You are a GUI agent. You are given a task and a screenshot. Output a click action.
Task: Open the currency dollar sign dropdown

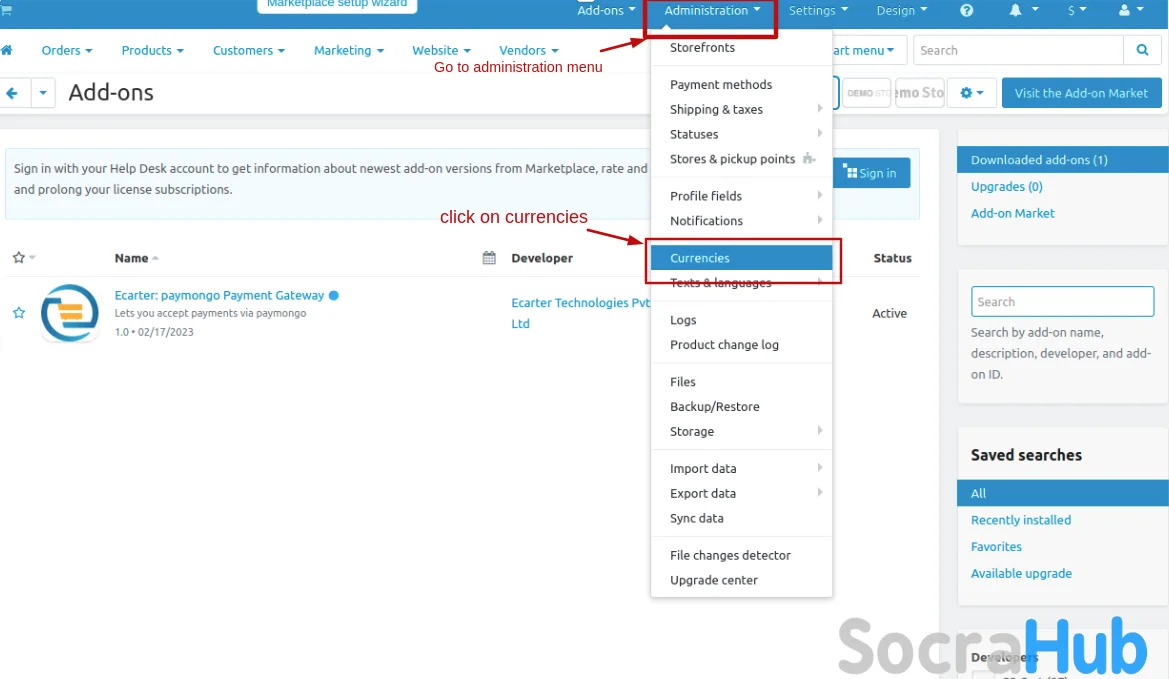[1077, 10]
